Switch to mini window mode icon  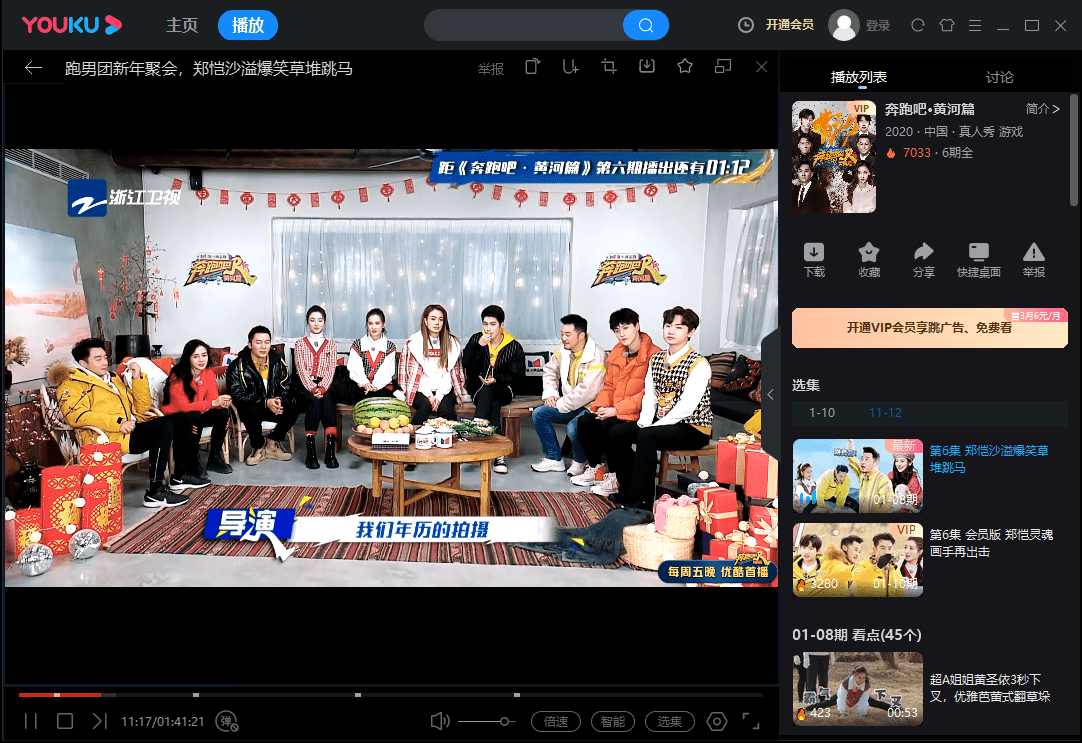[x=722, y=66]
